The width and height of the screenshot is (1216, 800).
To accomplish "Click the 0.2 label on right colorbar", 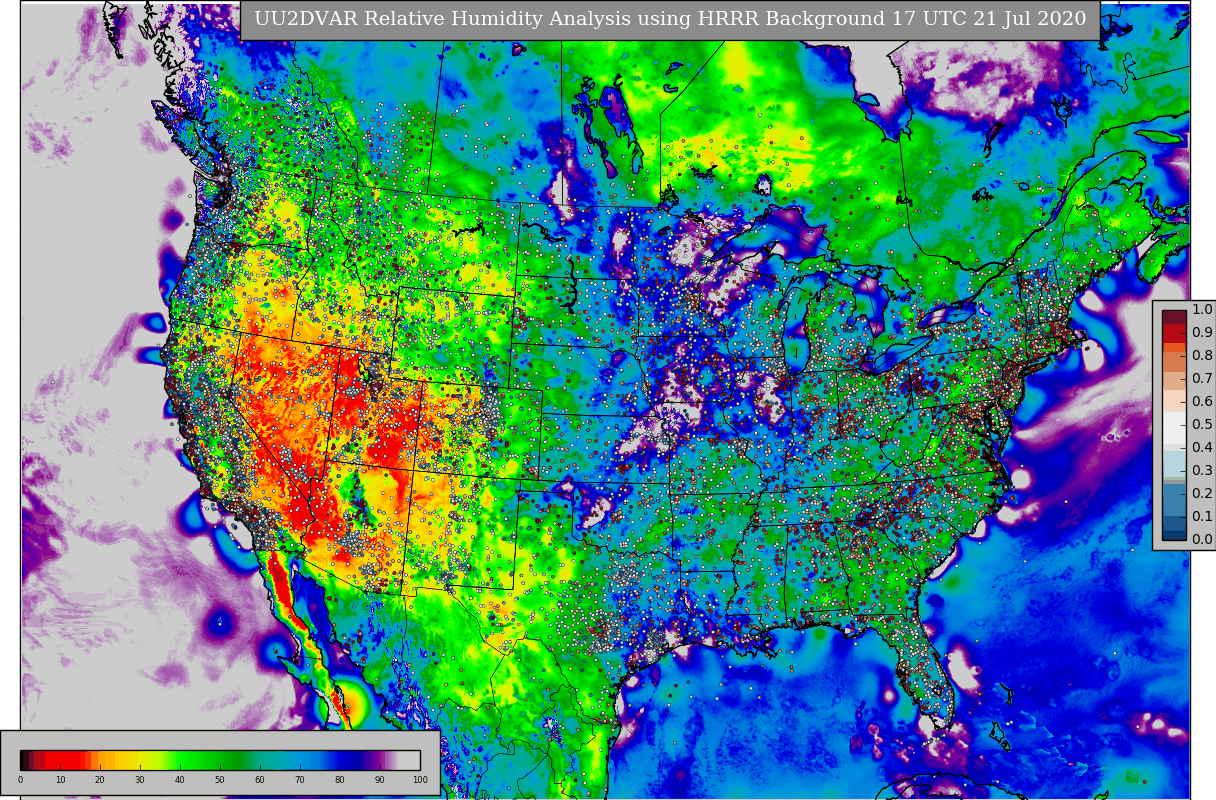I will (1202, 494).
